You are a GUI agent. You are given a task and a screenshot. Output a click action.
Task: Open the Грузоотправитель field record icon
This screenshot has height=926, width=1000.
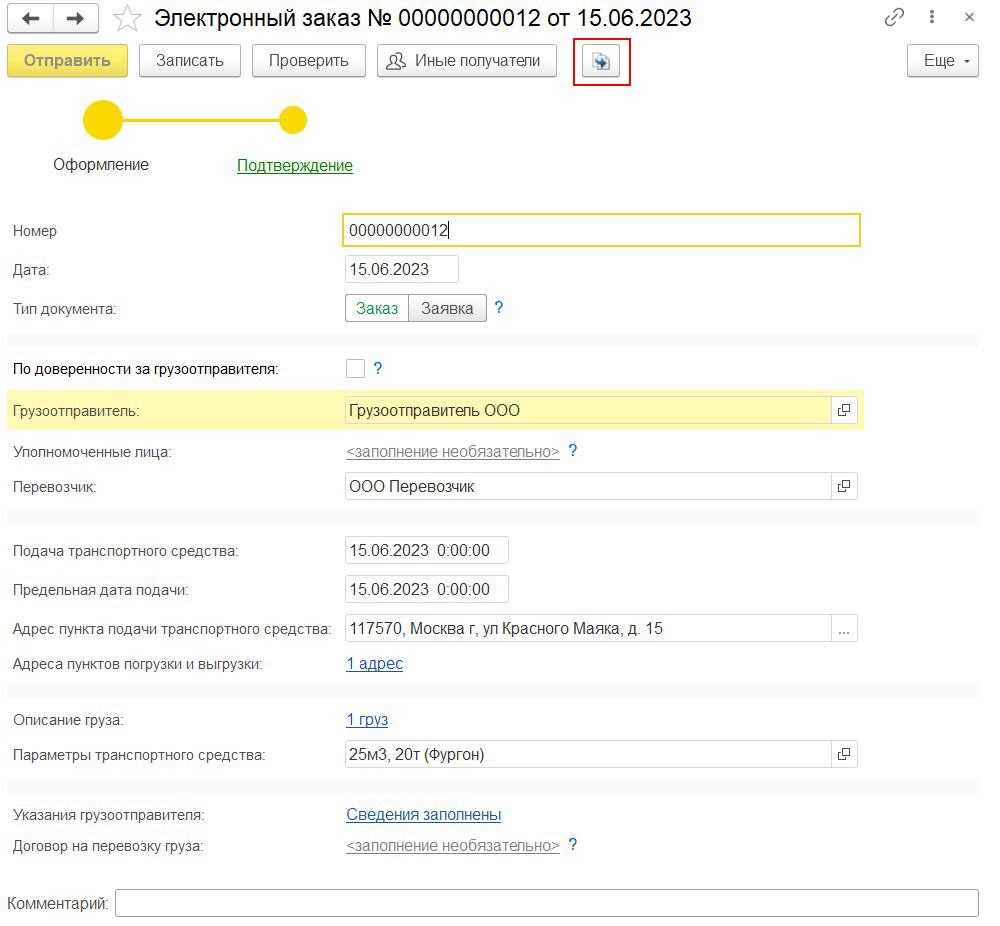(x=844, y=410)
